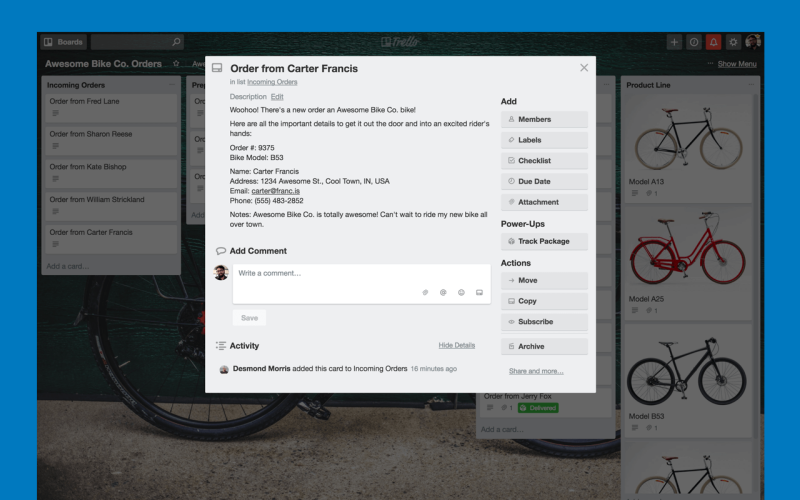Set a Due Date on card

[544, 181]
